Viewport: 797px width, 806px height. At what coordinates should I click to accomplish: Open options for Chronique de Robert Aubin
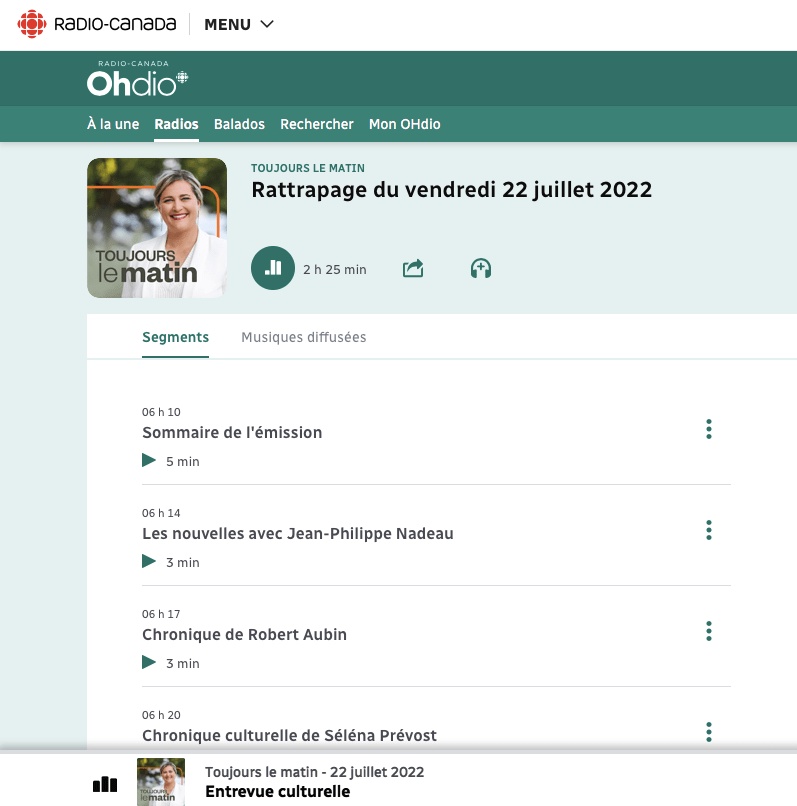pyautogui.click(x=709, y=631)
